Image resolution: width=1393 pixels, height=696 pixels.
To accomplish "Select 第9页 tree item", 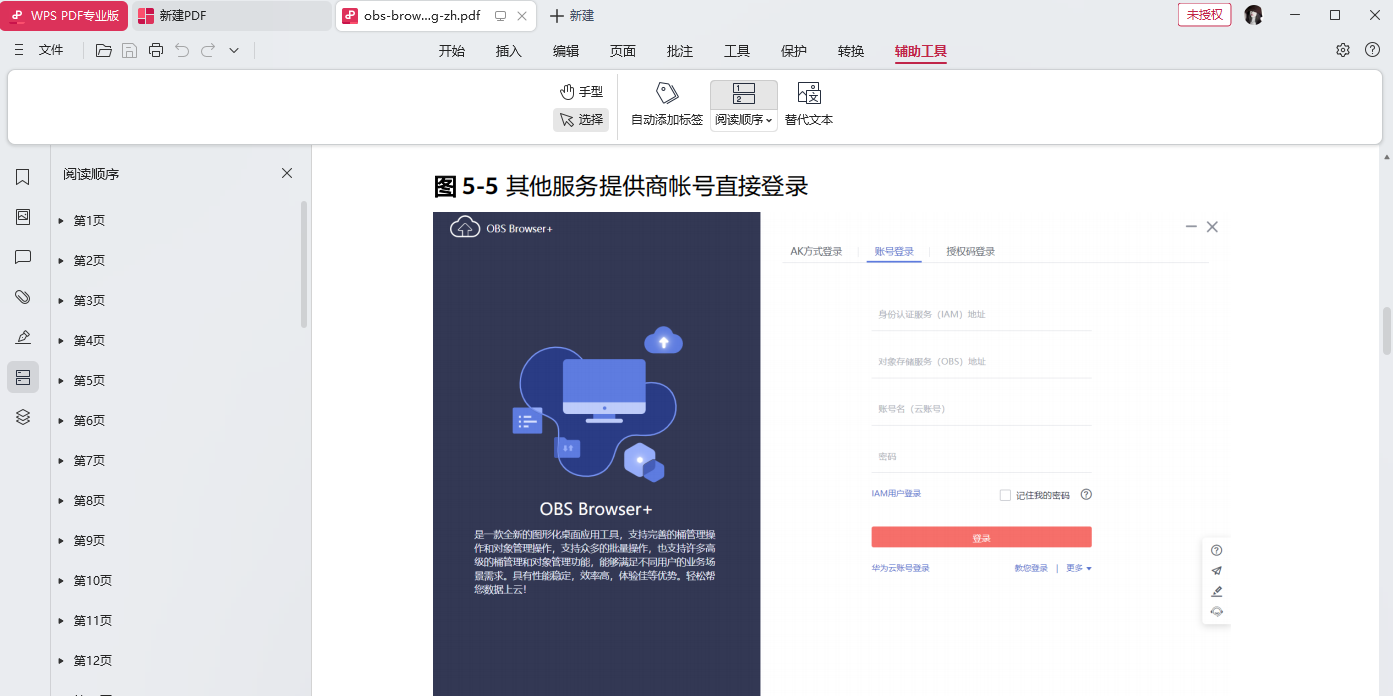I will [x=89, y=541].
